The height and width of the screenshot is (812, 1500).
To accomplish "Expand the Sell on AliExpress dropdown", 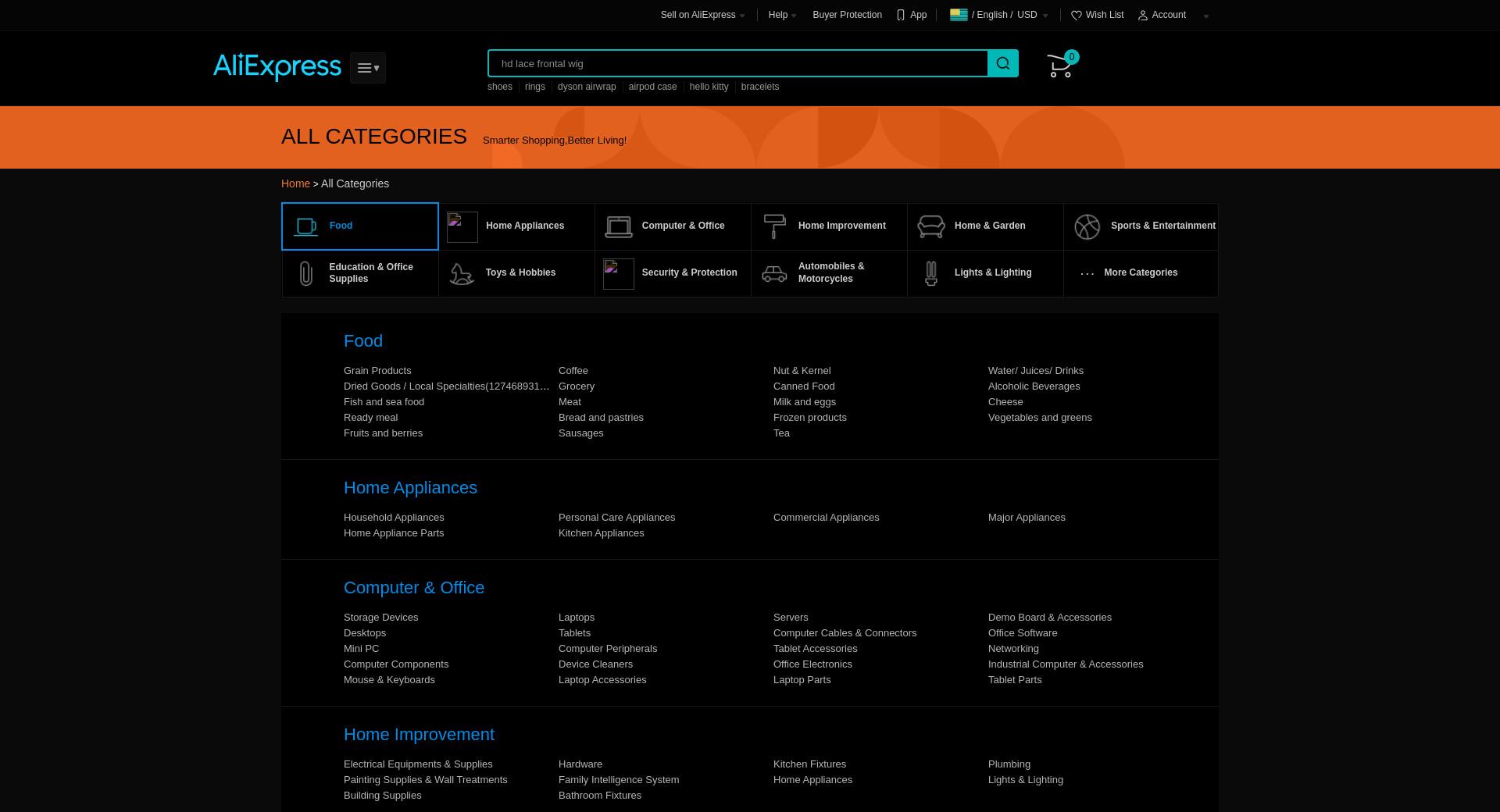I will (x=702, y=15).
